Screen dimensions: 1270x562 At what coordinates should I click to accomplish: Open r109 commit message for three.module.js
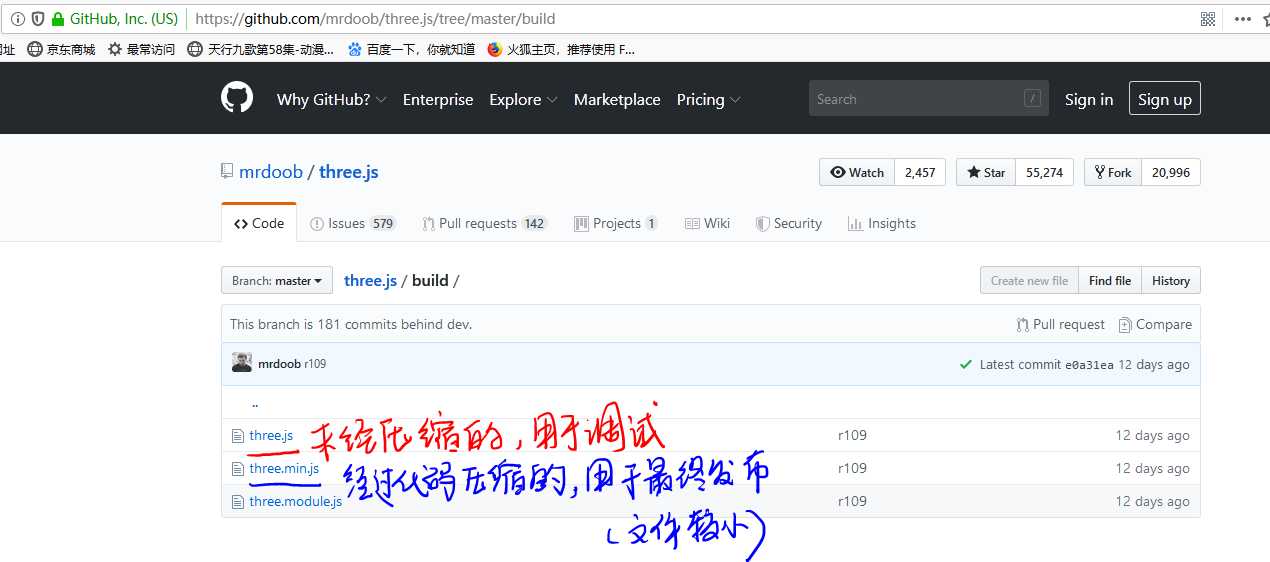tap(852, 501)
